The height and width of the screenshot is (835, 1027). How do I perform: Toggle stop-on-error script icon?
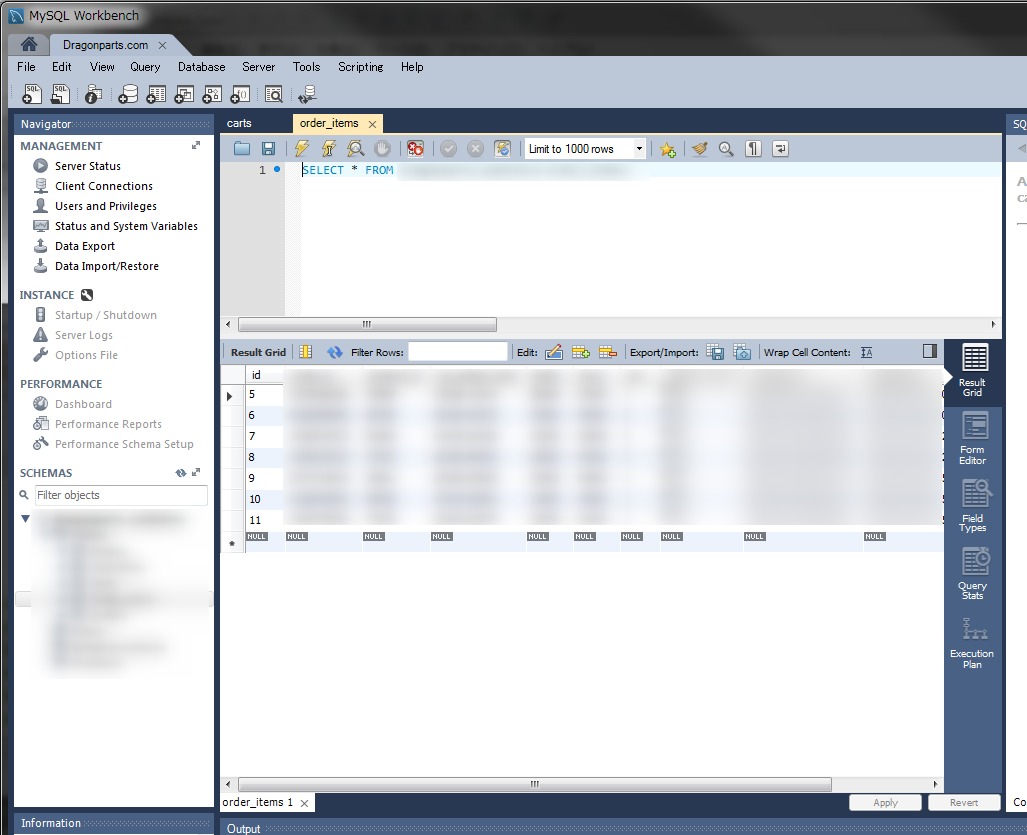pos(415,149)
